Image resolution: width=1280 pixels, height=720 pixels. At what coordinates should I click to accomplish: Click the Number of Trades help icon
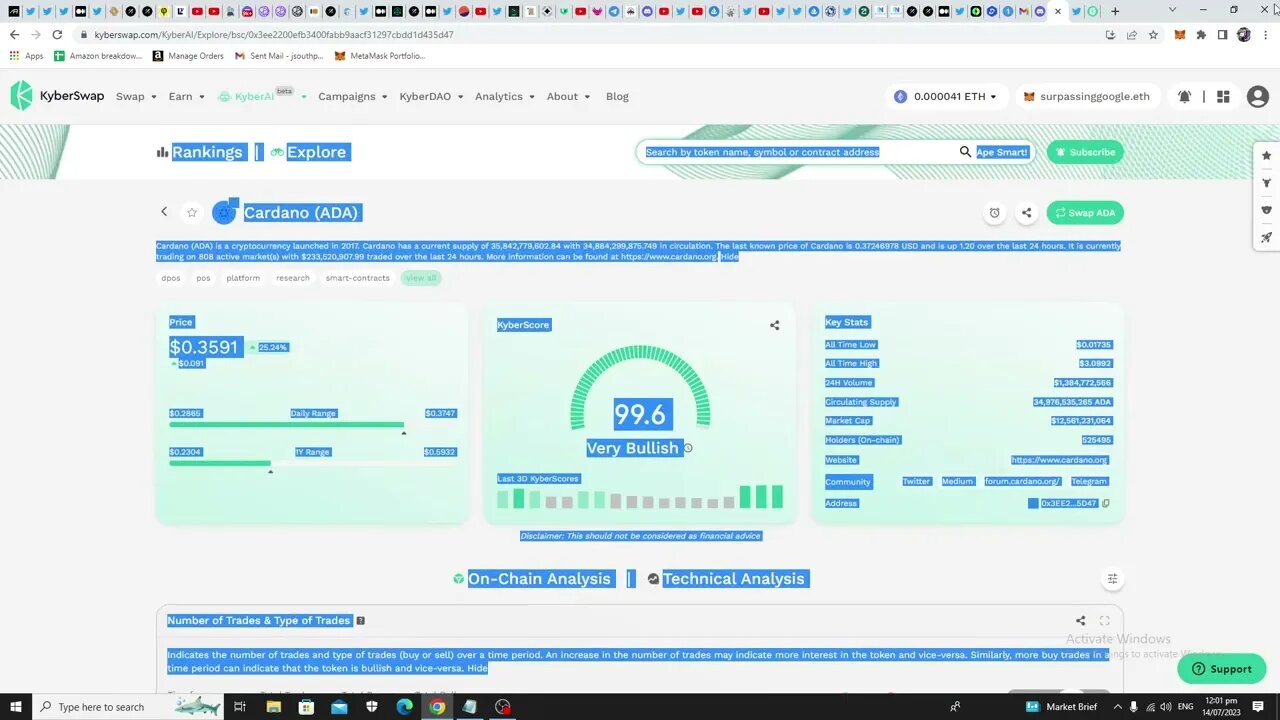coord(361,621)
